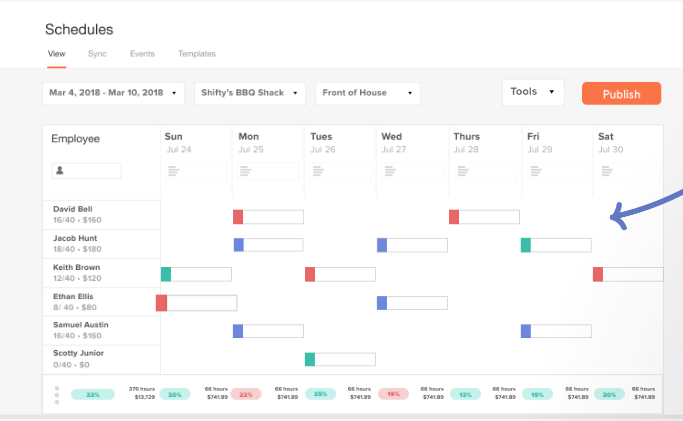Select Samuel Austin's Monday blue shift
683x421 pixels.
pyautogui.click(x=268, y=331)
